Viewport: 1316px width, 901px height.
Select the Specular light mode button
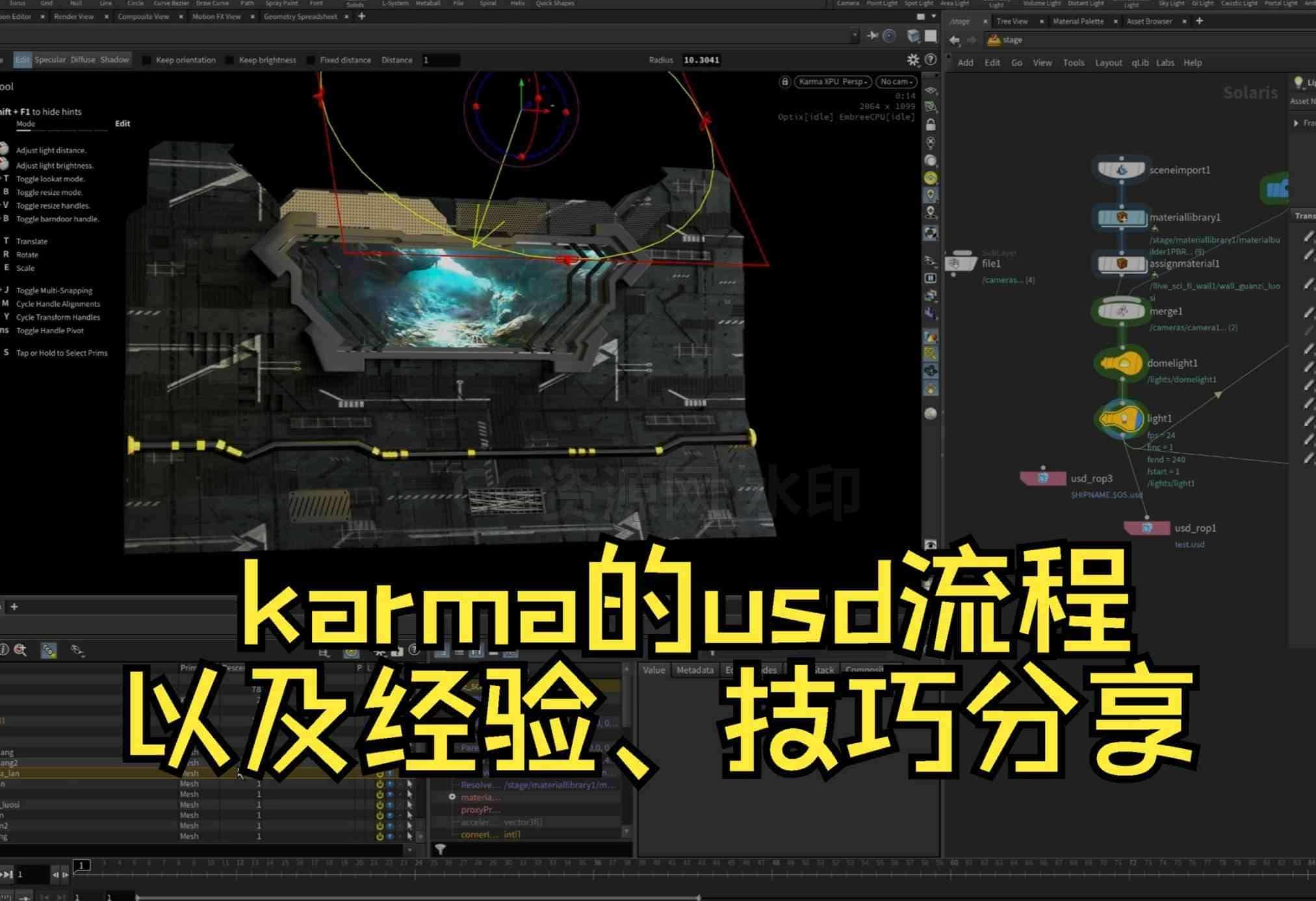coord(50,60)
